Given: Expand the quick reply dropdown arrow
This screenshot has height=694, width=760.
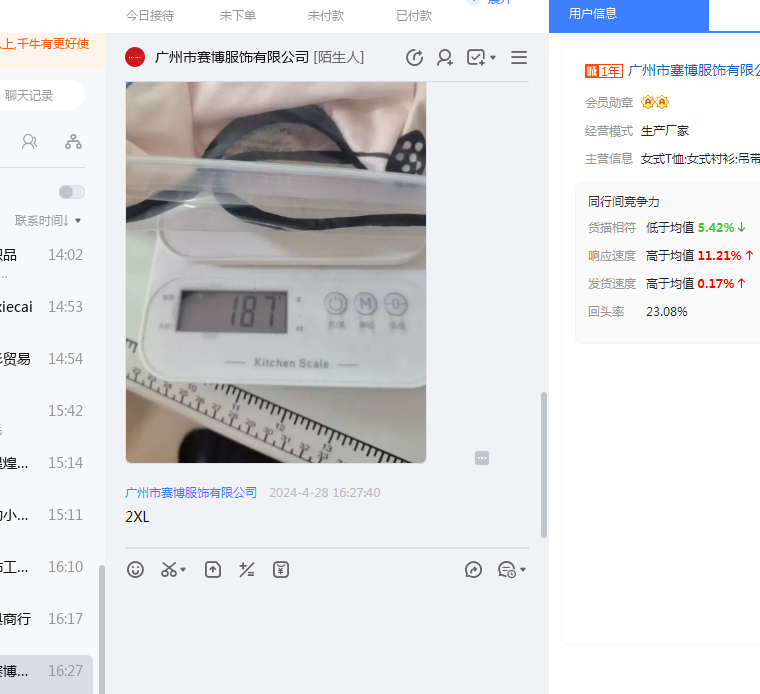Looking at the screenshot, I should pyautogui.click(x=523, y=569).
